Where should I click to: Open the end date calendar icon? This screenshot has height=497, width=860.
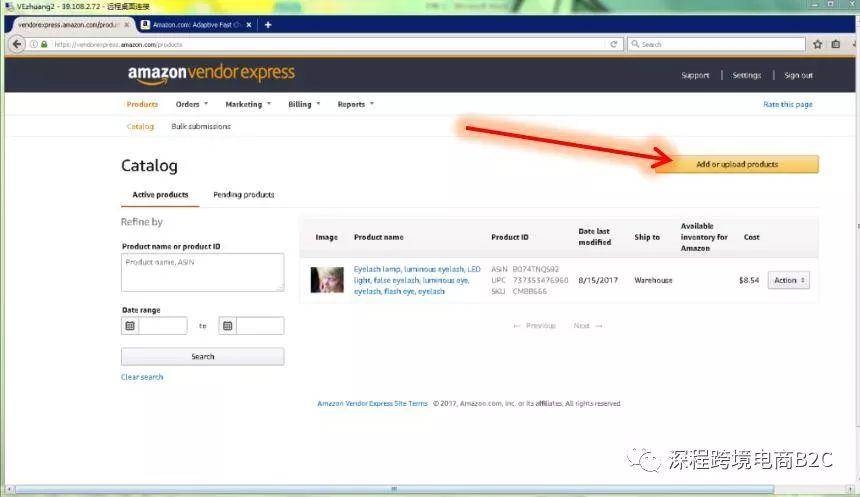[x=228, y=326]
